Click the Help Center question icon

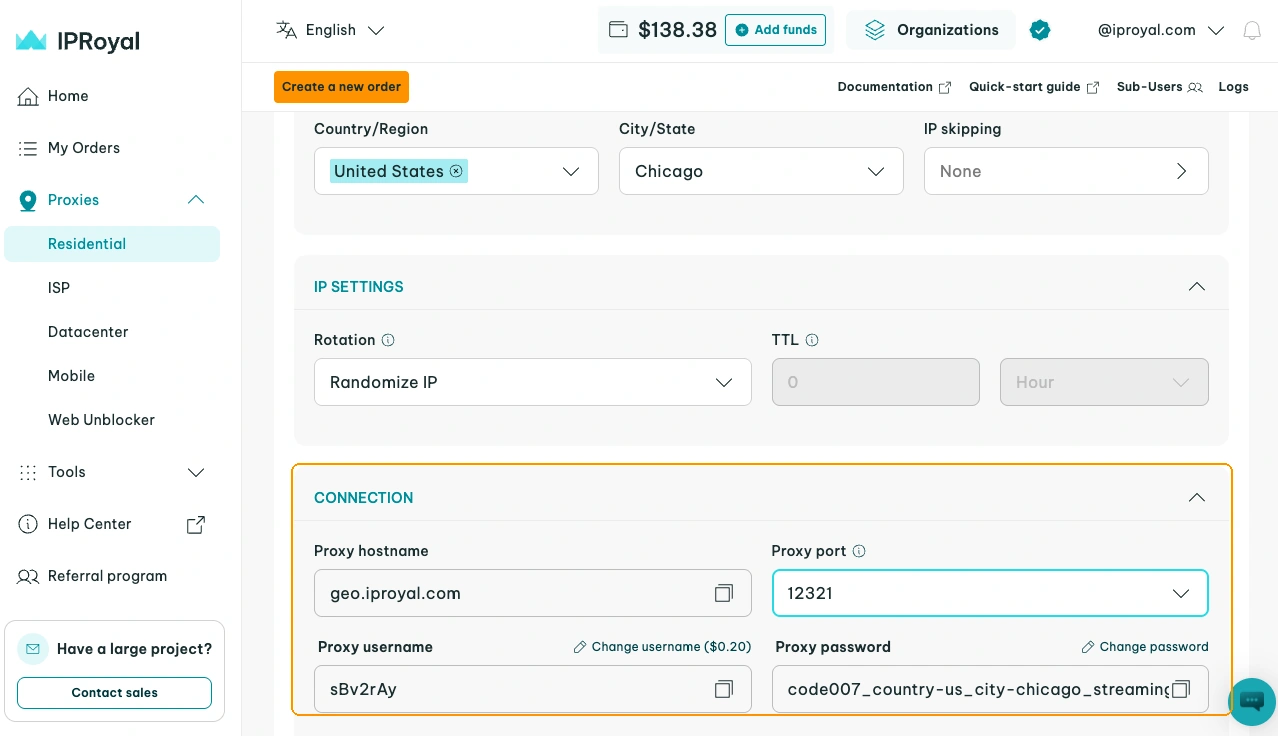(28, 524)
